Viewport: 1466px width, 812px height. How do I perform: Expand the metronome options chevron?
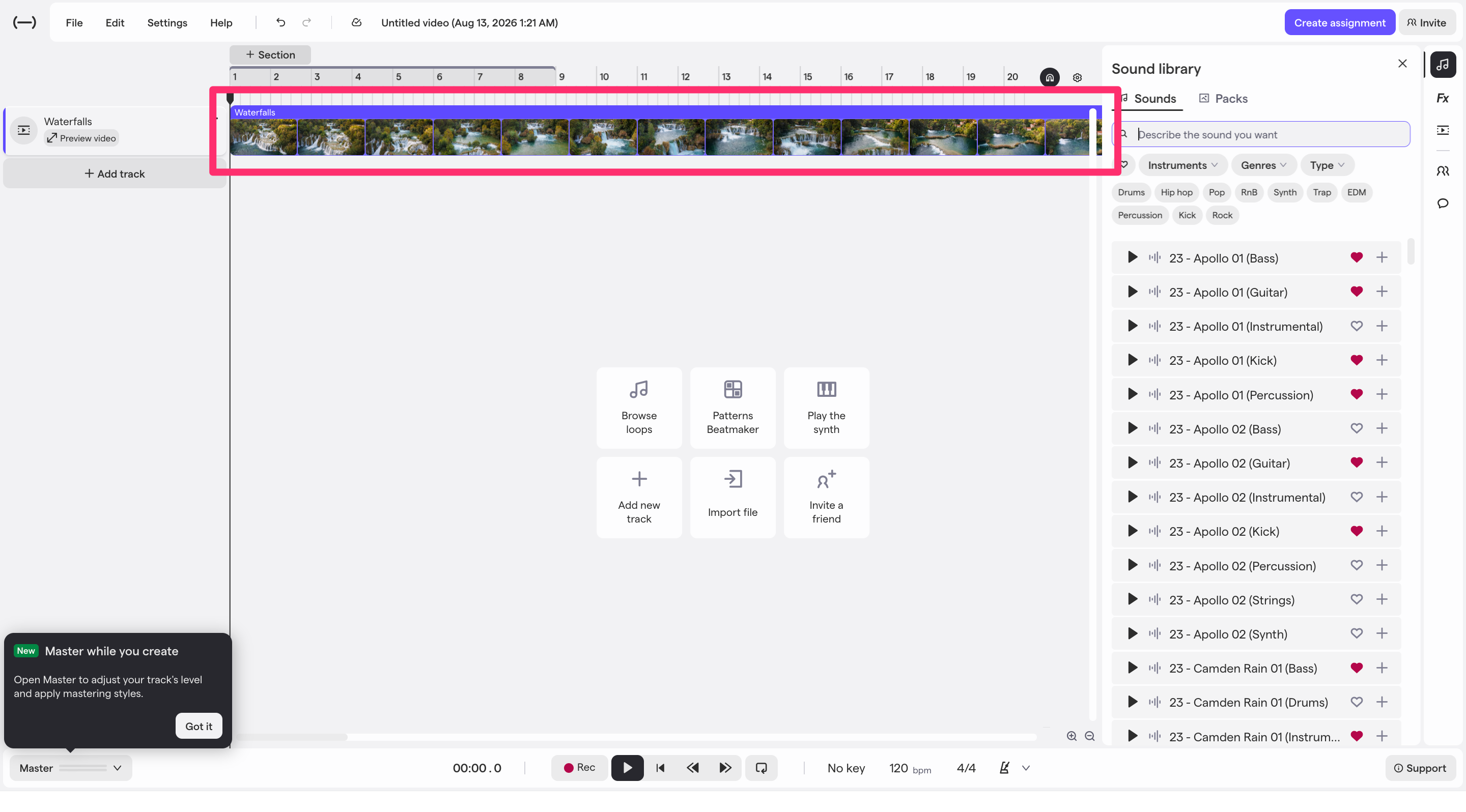(x=1026, y=768)
